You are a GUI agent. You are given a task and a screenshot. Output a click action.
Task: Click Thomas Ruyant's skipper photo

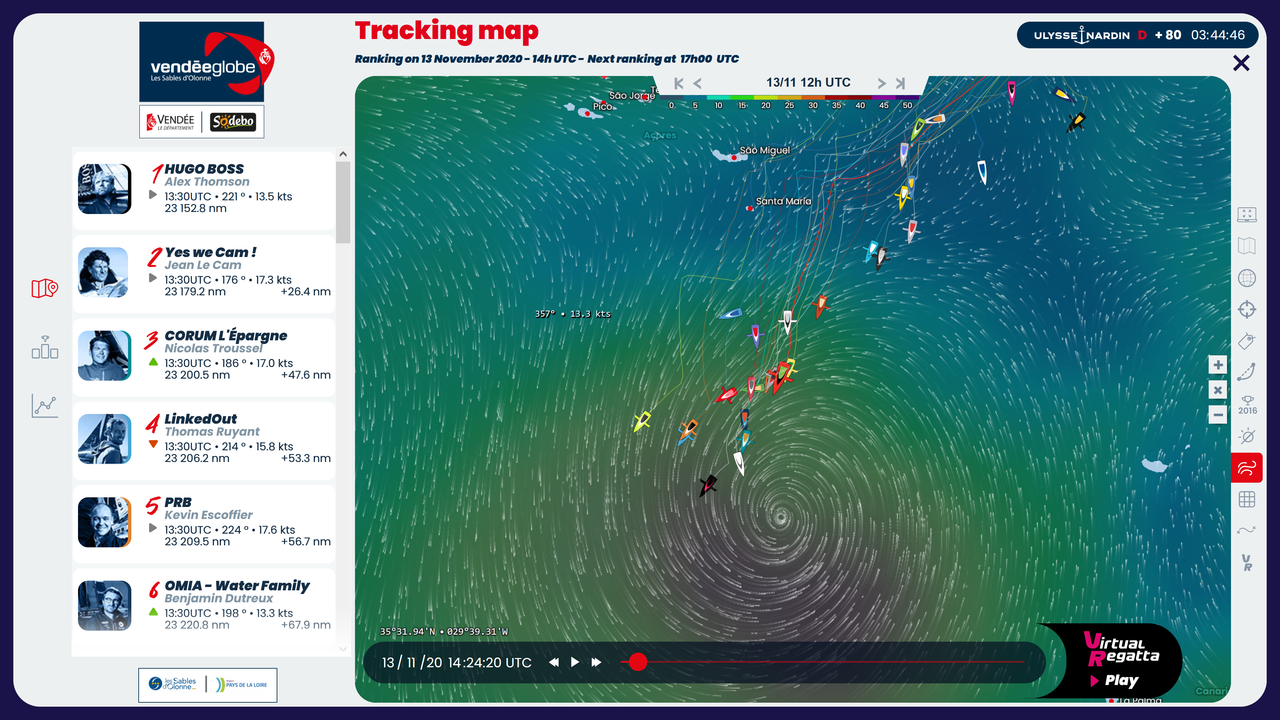105,439
